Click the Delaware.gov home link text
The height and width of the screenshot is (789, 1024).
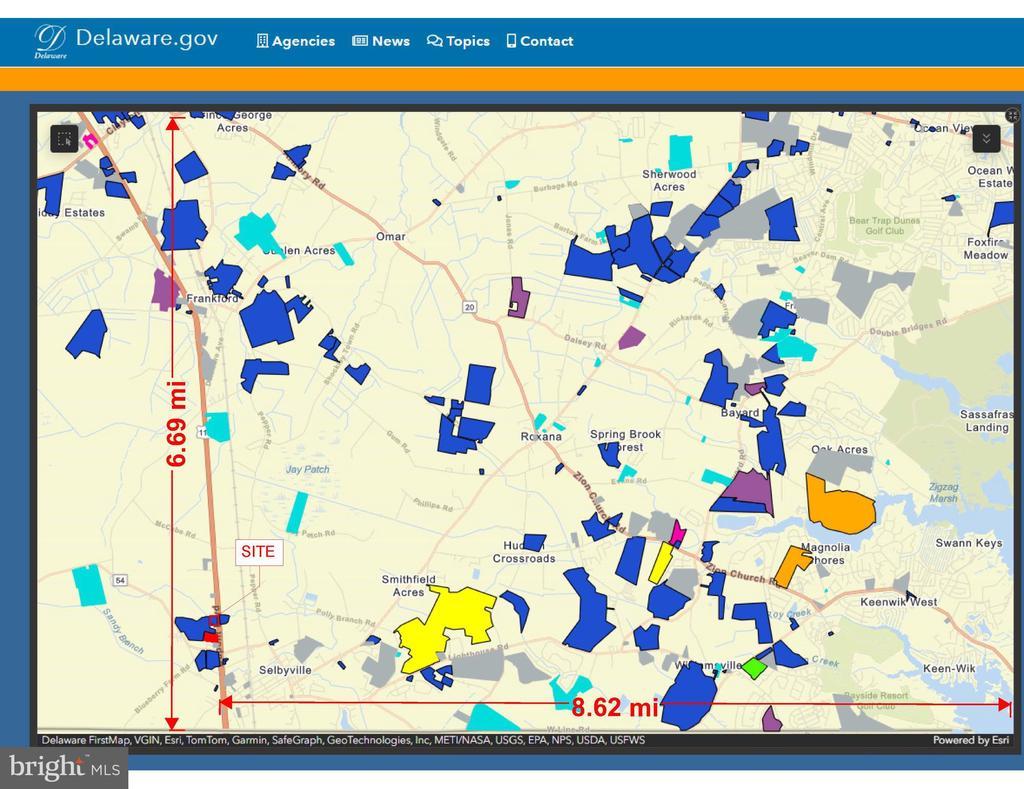[x=146, y=39]
